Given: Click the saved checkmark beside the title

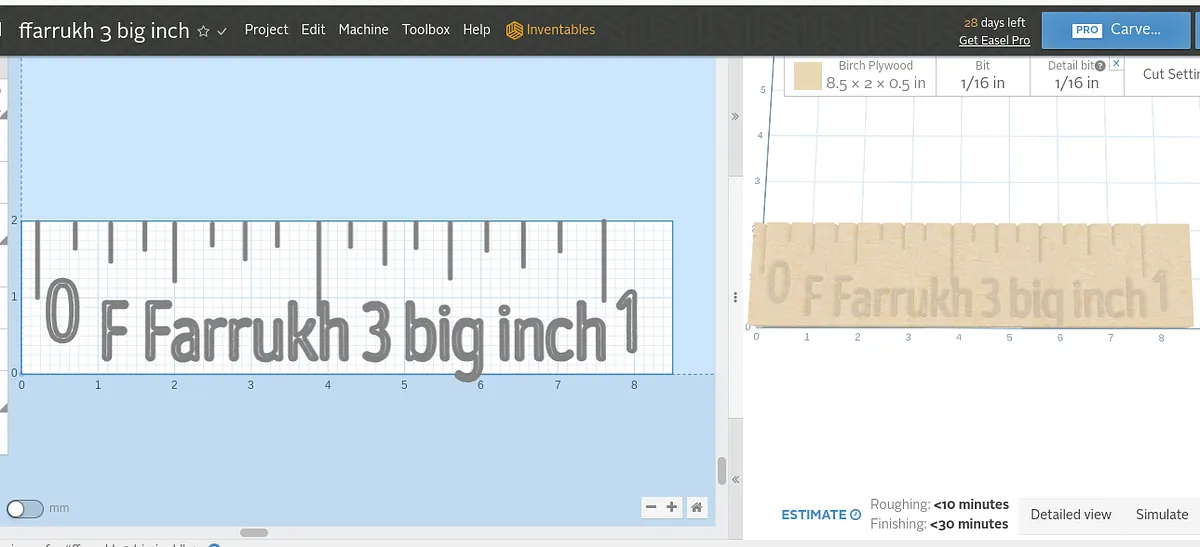Looking at the screenshot, I should (222, 31).
